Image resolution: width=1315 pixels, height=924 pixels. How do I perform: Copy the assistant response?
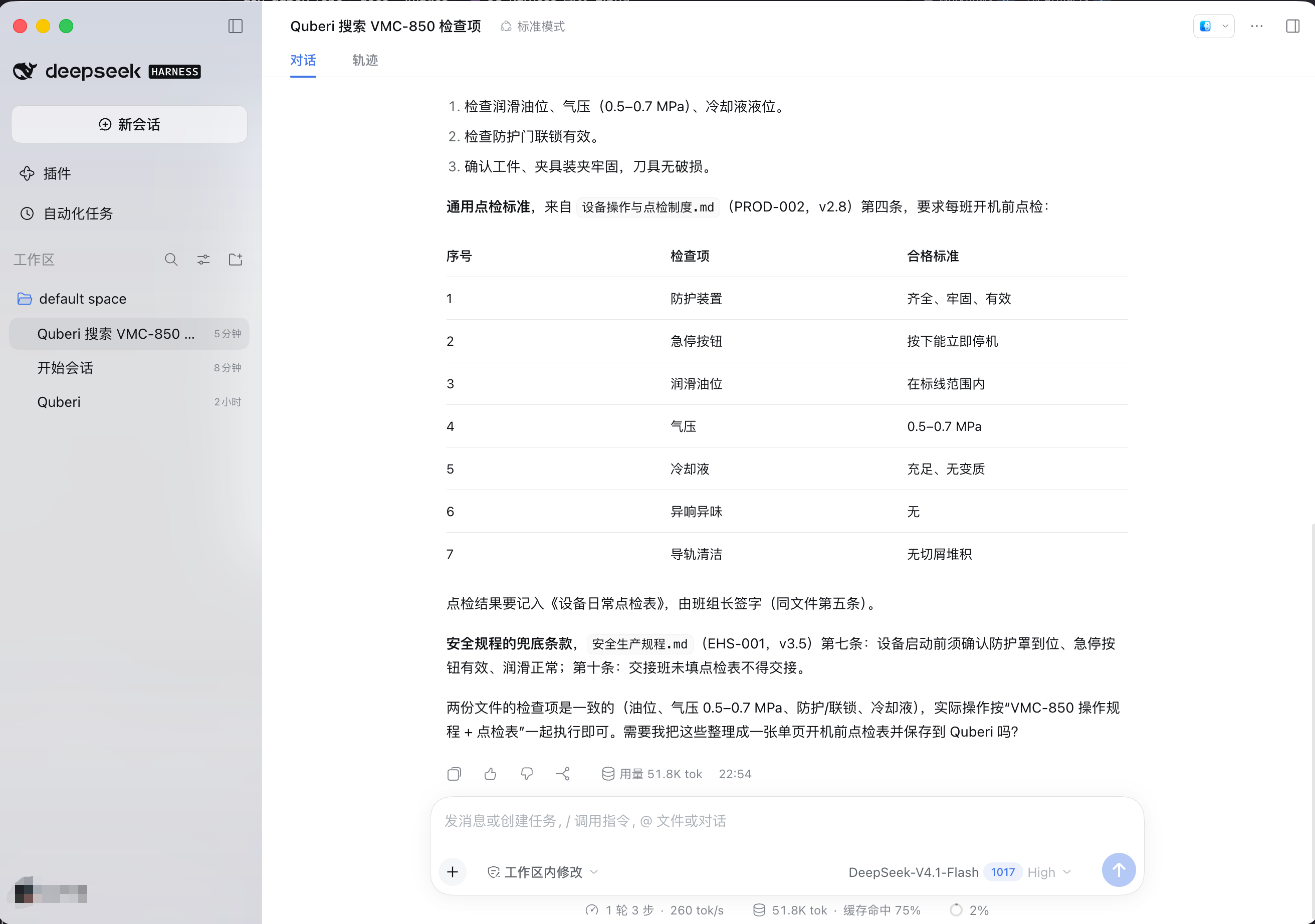click(454, 774)
